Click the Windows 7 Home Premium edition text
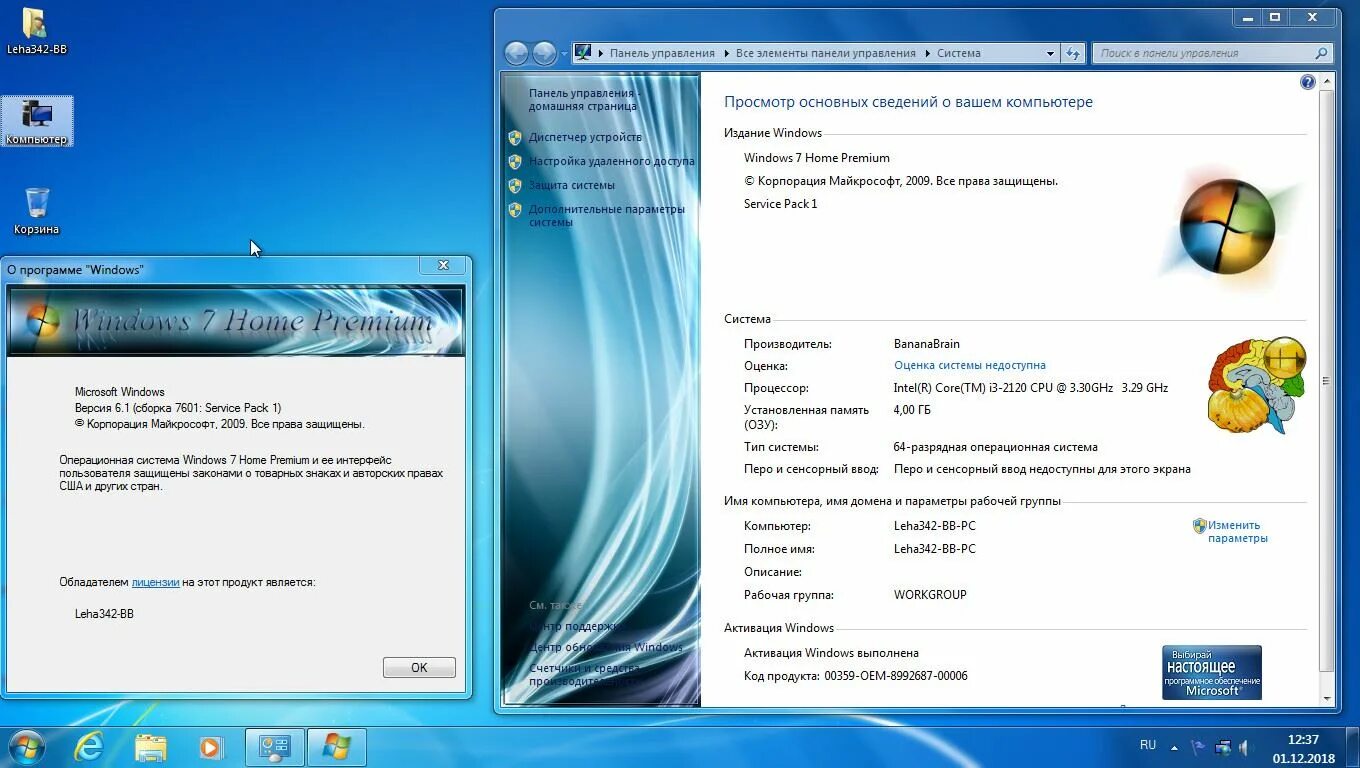Screen dimensions: 1360x768 tap(817, 158)
